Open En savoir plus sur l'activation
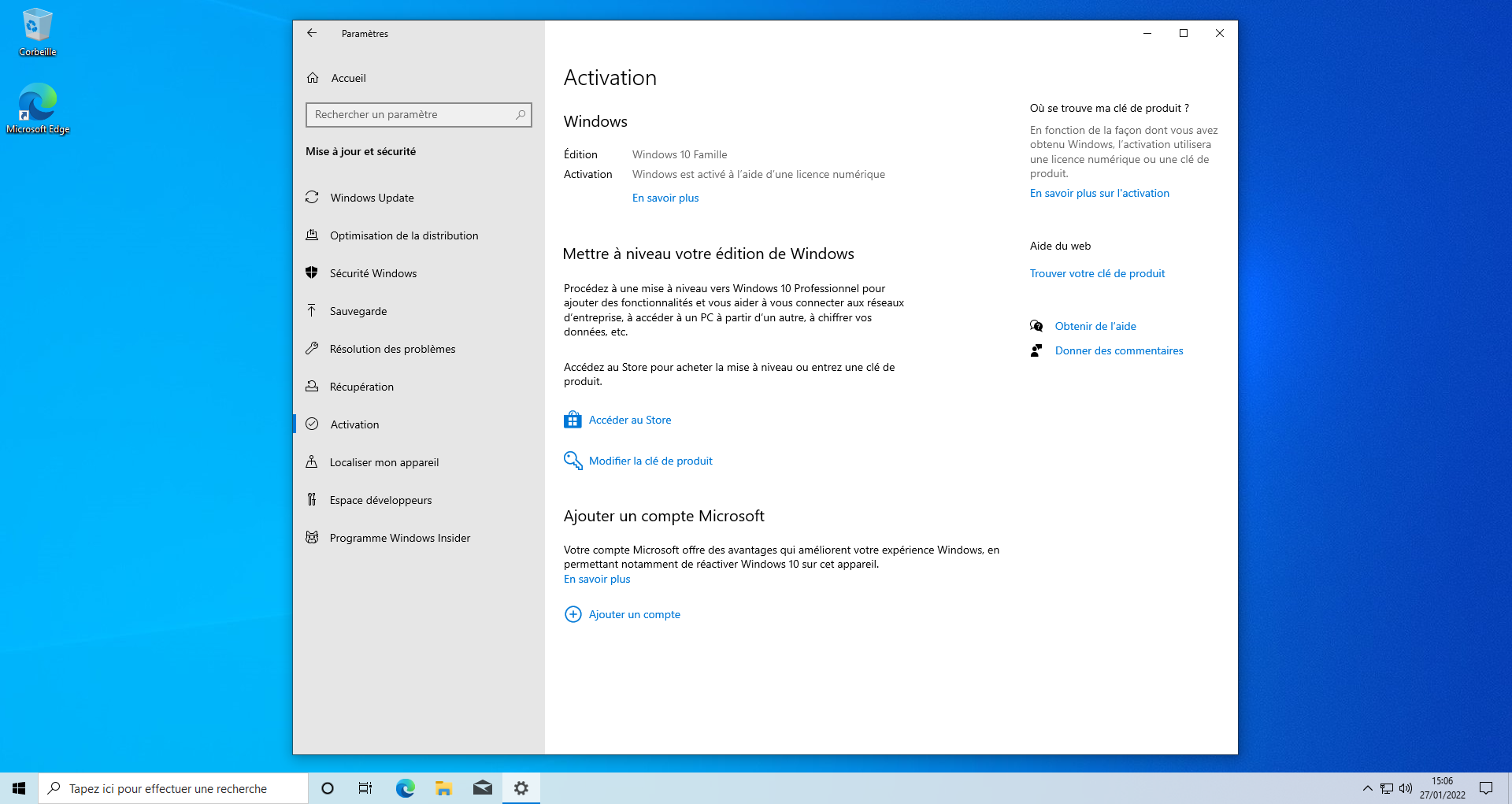This screenshot has width=1512, height=804. [1099, 194]
